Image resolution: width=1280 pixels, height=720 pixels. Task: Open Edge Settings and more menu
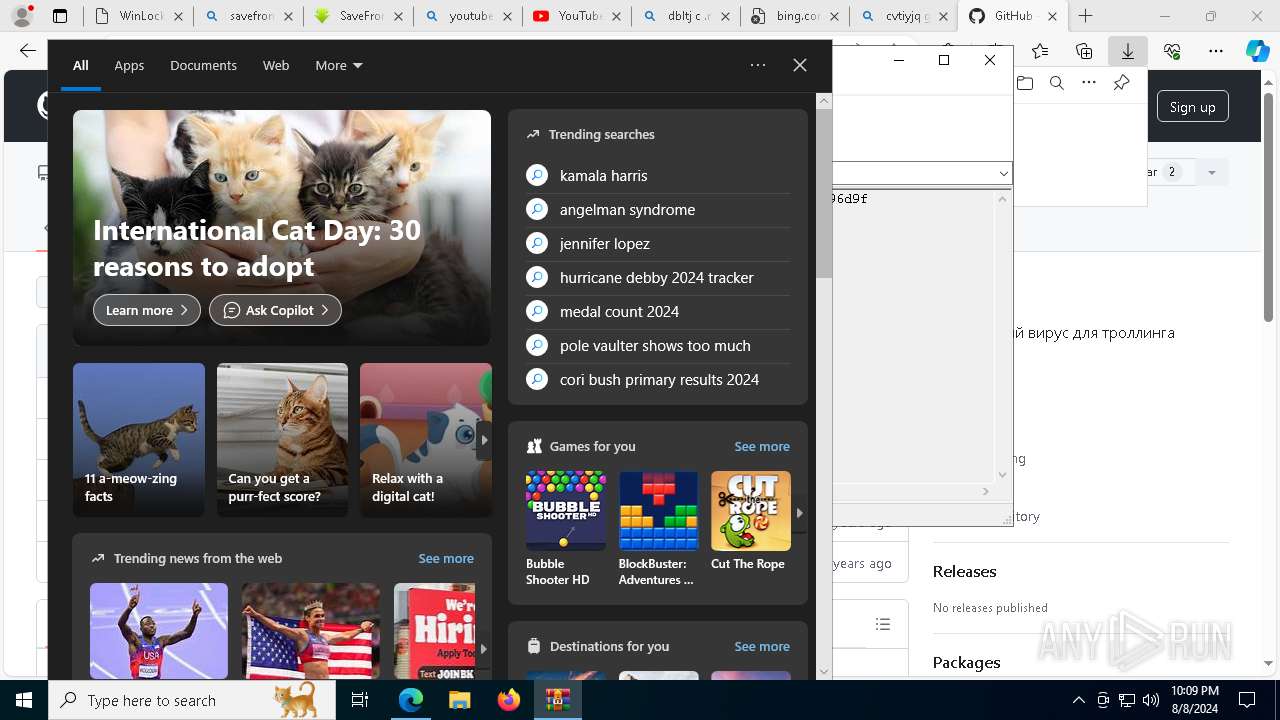pyautogui.click(x=1216, y=51)
